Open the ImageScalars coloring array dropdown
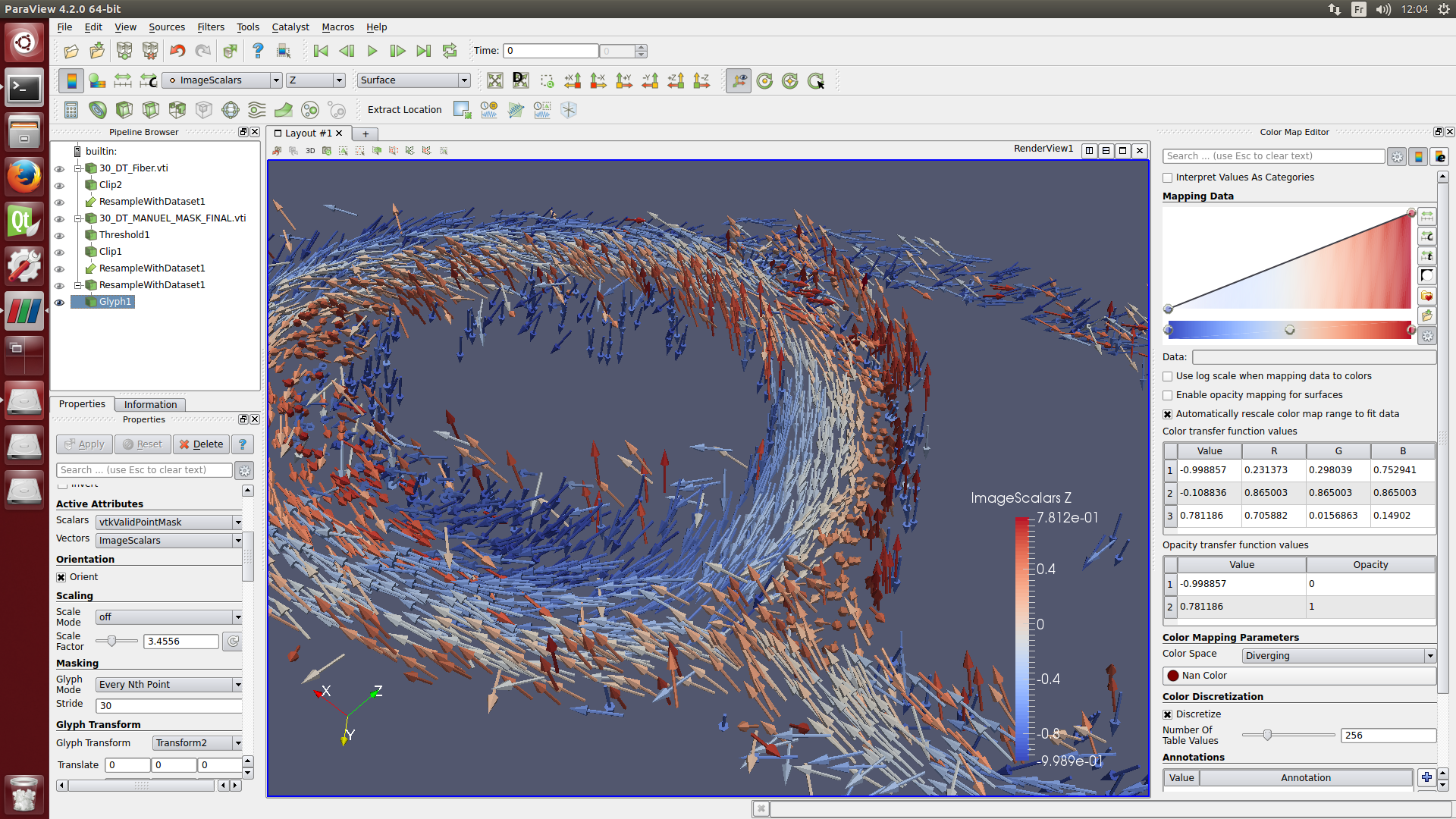Screen dimensions: 1456x819 222,80
